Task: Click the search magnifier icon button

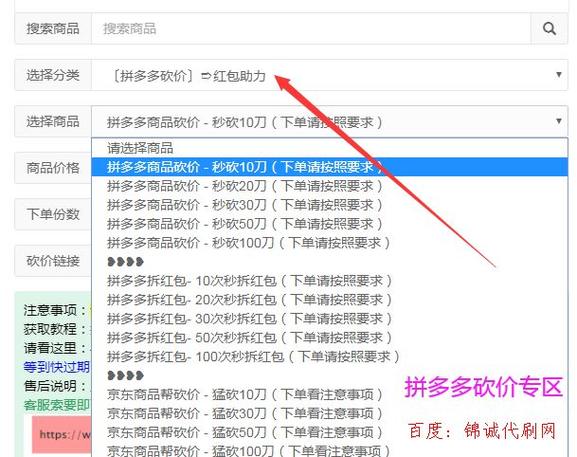Action: pyautogui.click(x=549, y=29)
